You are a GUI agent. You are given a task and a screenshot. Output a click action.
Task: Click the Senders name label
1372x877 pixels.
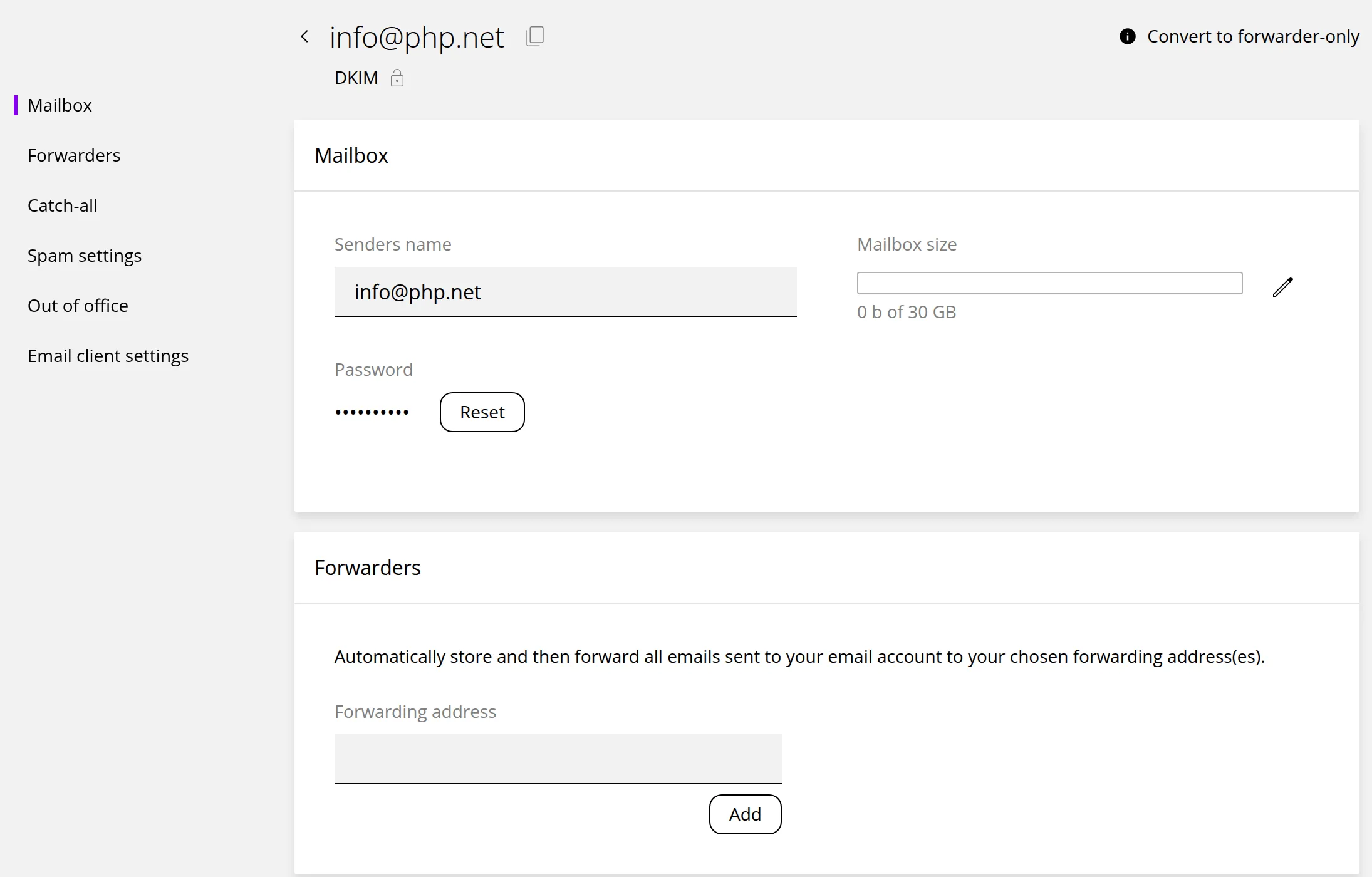click(x=393, y=244)
